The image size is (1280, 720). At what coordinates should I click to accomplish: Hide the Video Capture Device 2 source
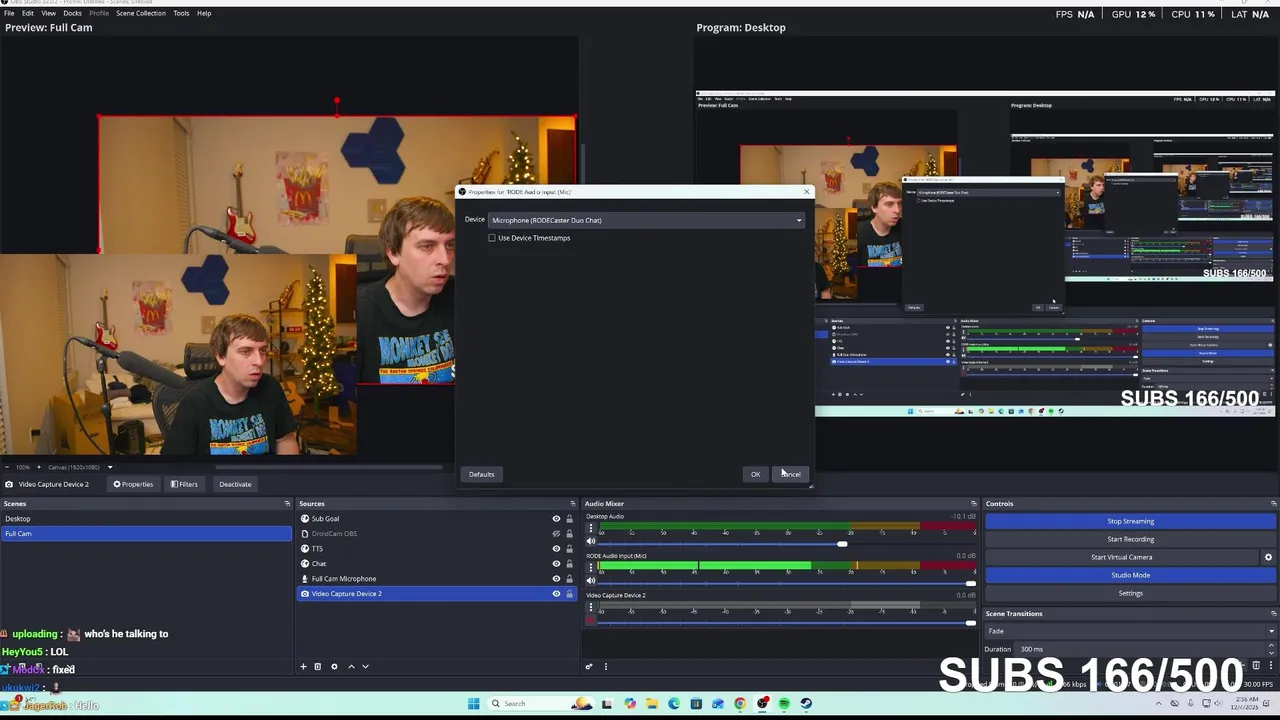tap(556, 594)
